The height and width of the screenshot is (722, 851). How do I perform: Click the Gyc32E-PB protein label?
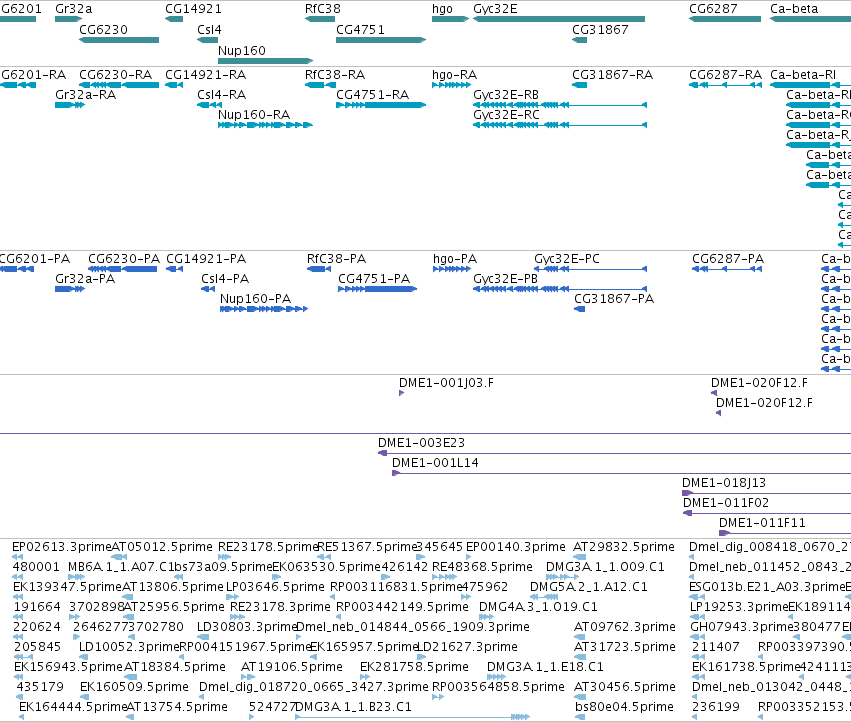(505, 279)
